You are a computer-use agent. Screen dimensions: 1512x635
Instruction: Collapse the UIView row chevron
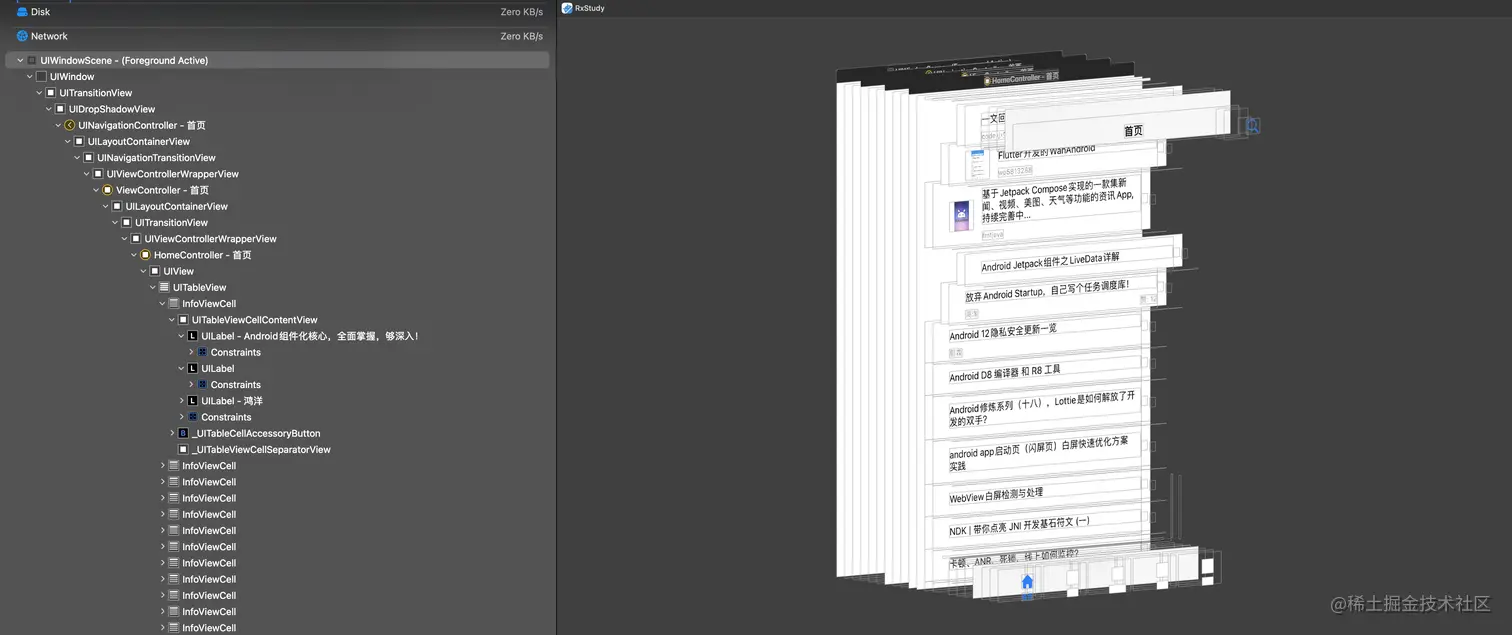144,271
